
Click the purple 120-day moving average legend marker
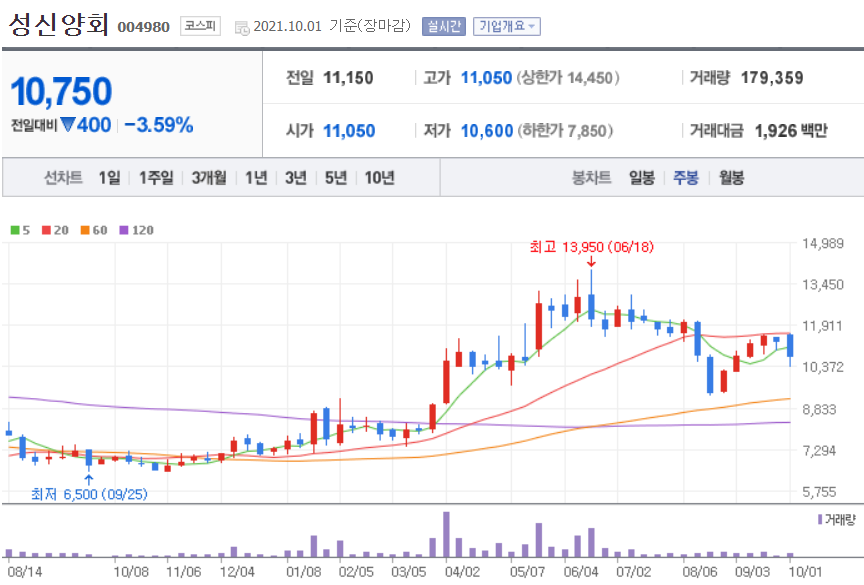pos(124,229)
